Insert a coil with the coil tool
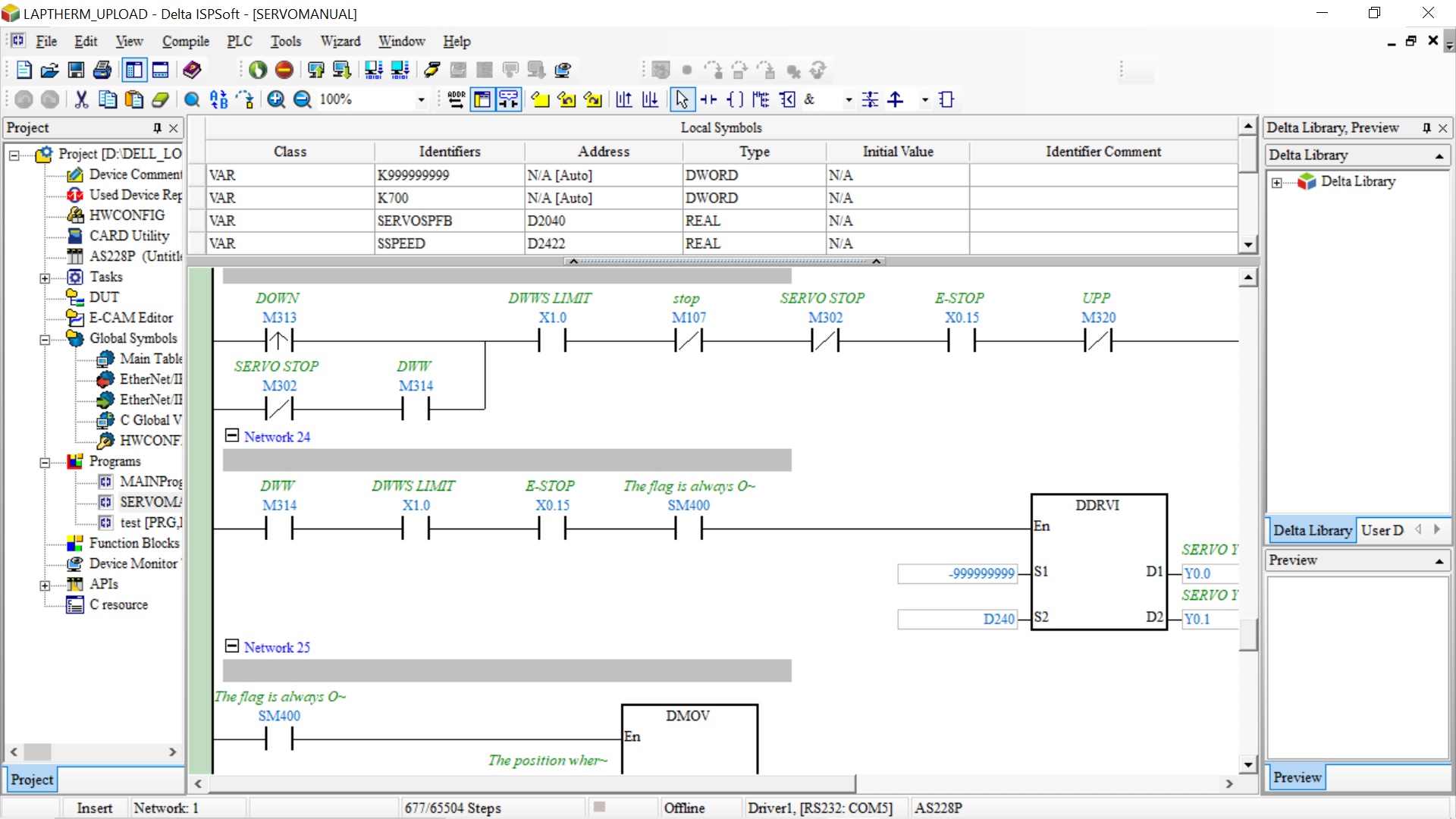 pos(735,99)
